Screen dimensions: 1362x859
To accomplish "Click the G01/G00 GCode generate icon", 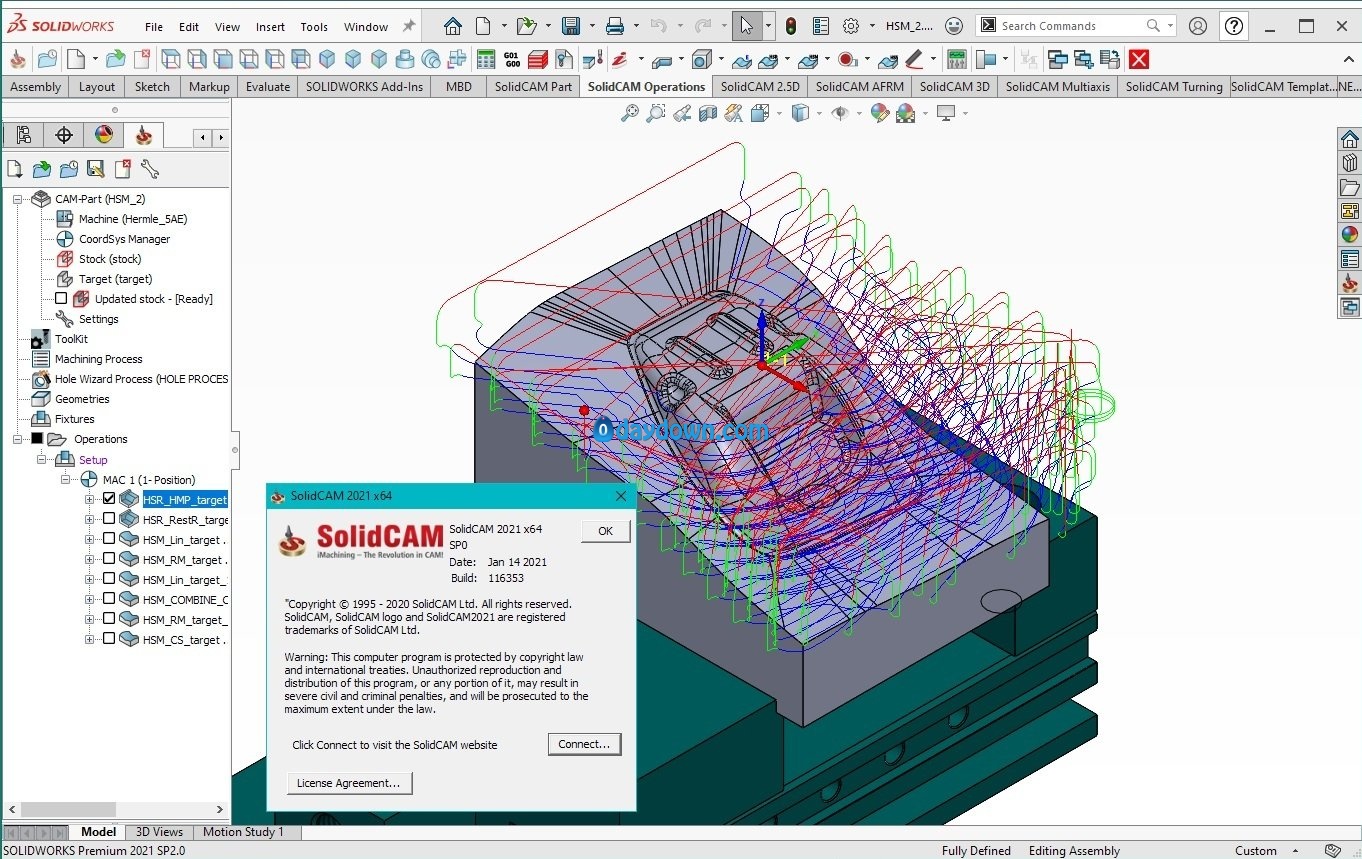I will 512,59.
